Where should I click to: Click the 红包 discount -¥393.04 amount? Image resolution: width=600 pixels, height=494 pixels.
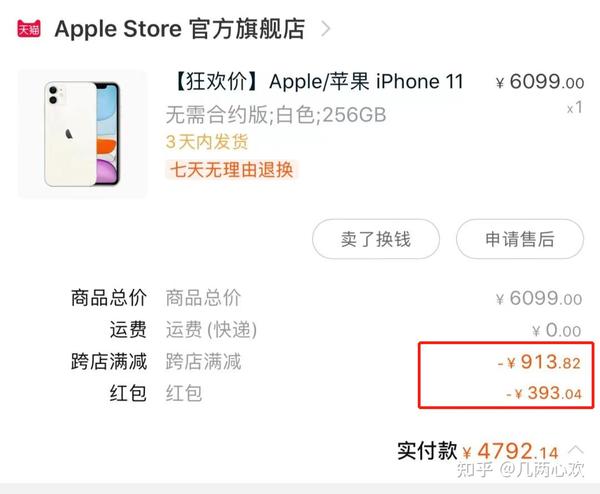544,393
